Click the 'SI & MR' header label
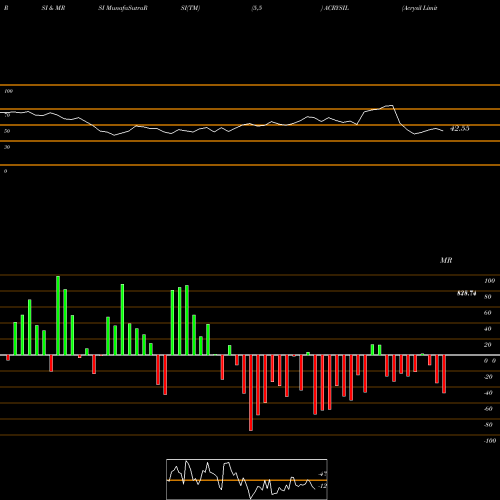 pos(53,8)
